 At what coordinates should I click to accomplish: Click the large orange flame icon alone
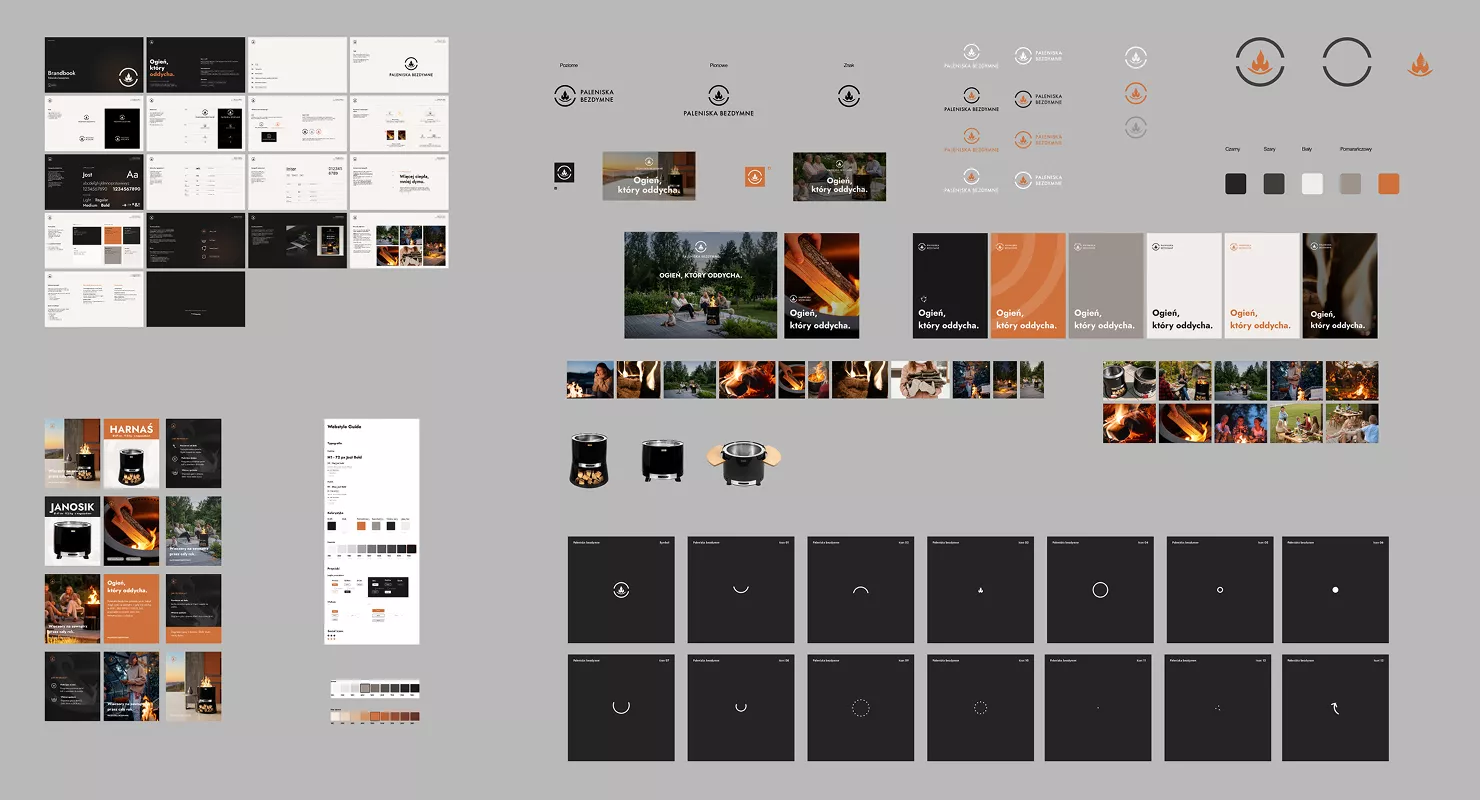tap(1419, 65)
